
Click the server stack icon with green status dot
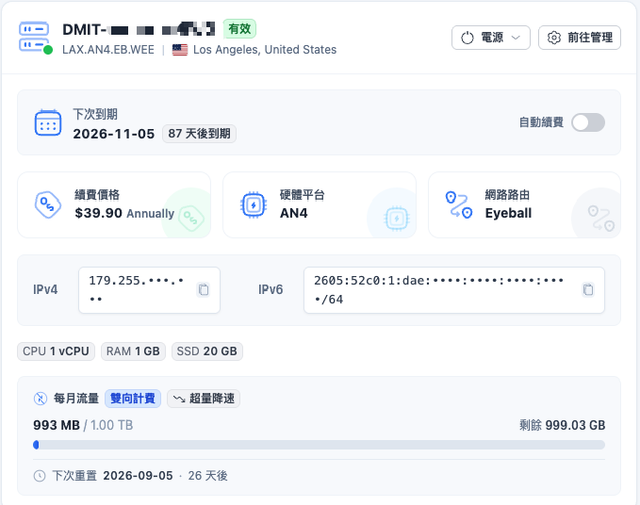[x=36, y=38]
